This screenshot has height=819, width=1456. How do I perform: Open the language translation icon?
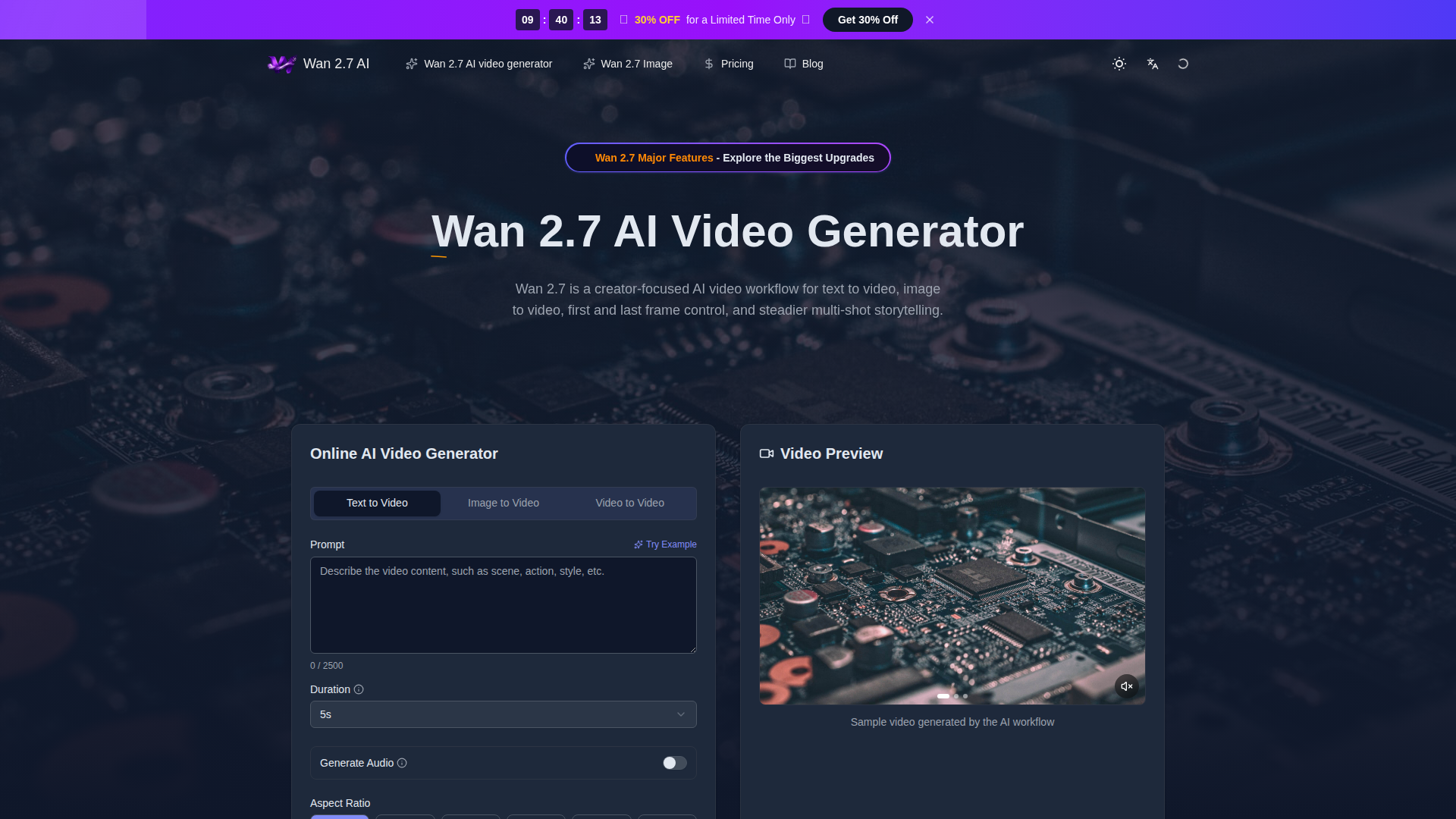click(1153, 64)
